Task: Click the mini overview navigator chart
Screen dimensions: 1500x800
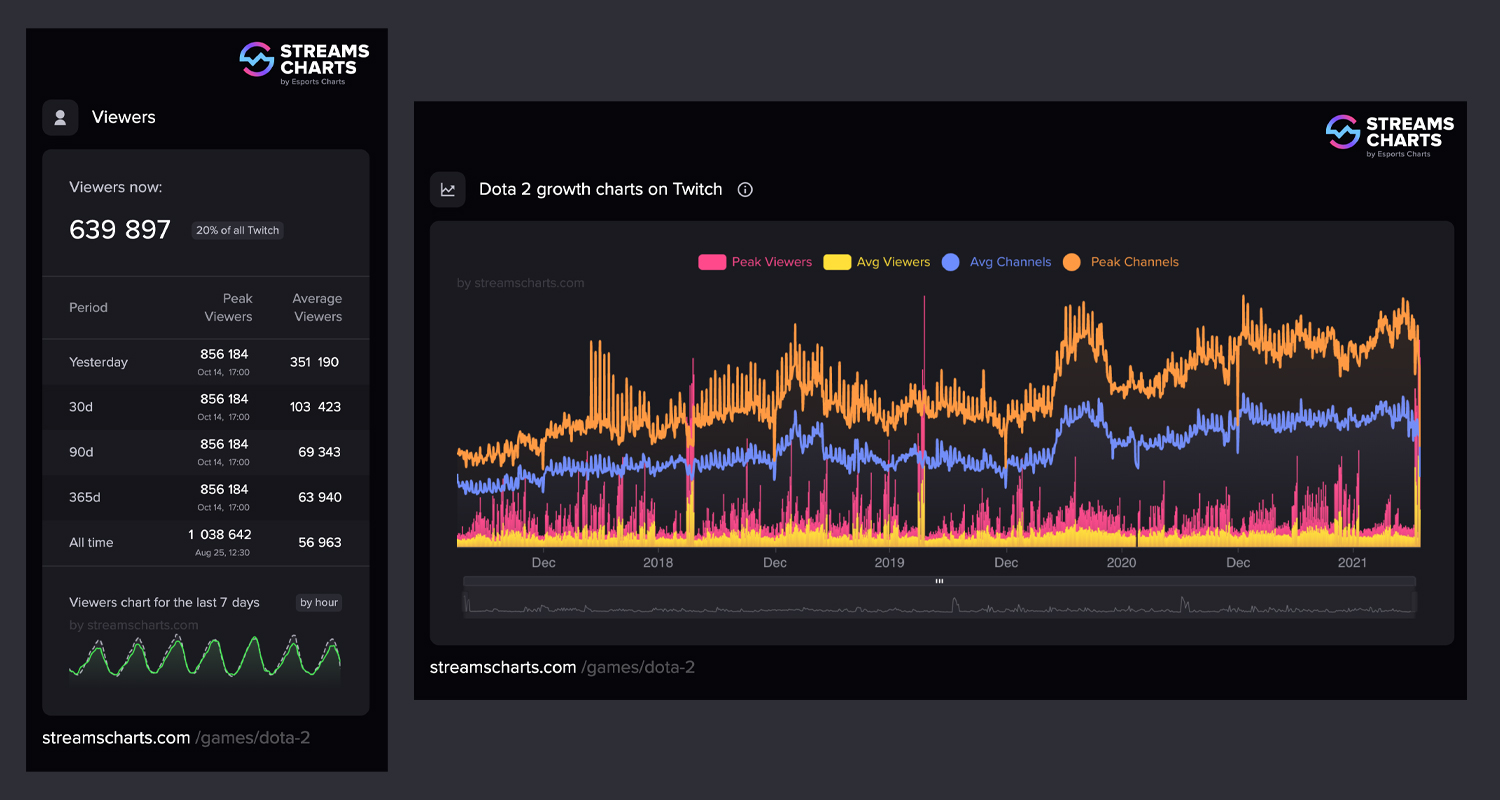Action: tap(940, 603)
